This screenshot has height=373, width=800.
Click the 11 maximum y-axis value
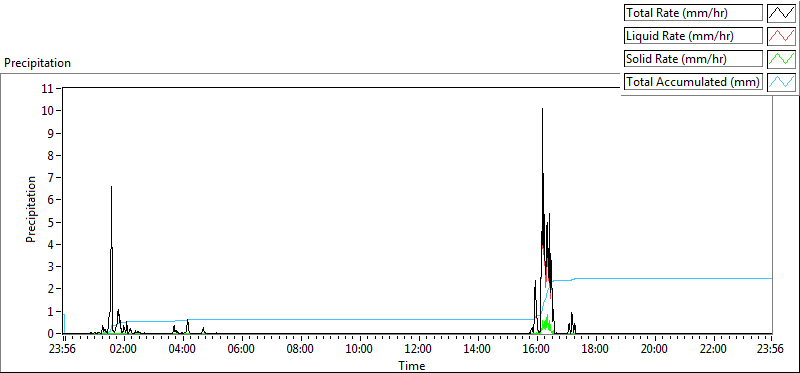pos(48,88)
